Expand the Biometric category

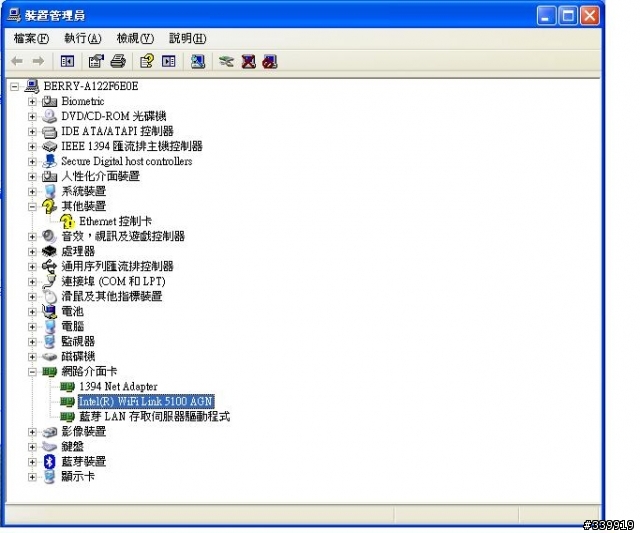[32, 102]
